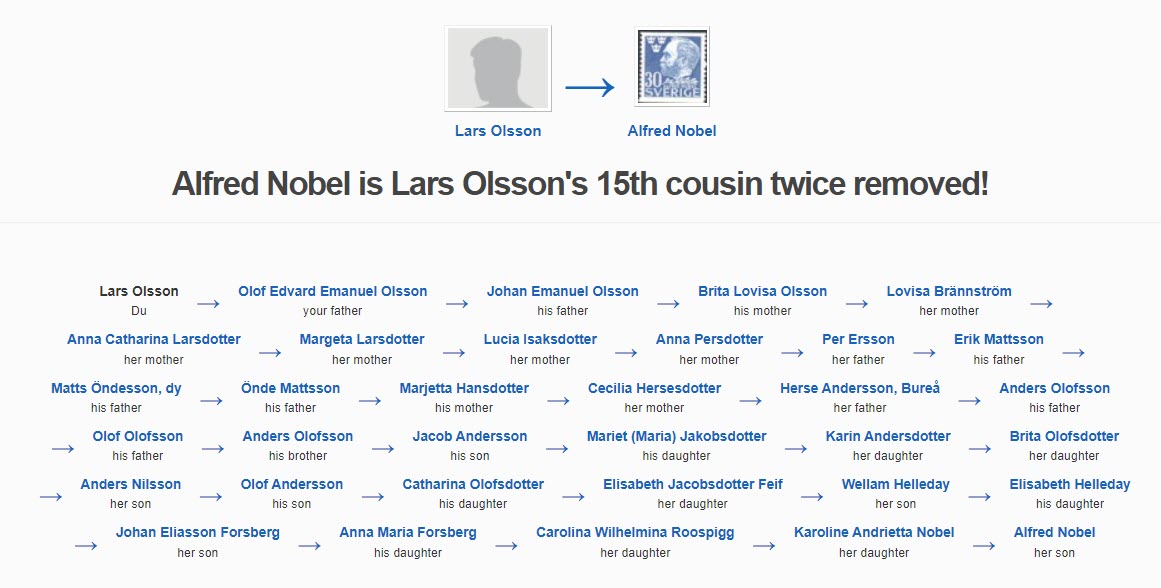Open Karoline Andrietta Nobel link
The image size is (1161, 588).
click(x=874, y=532)
